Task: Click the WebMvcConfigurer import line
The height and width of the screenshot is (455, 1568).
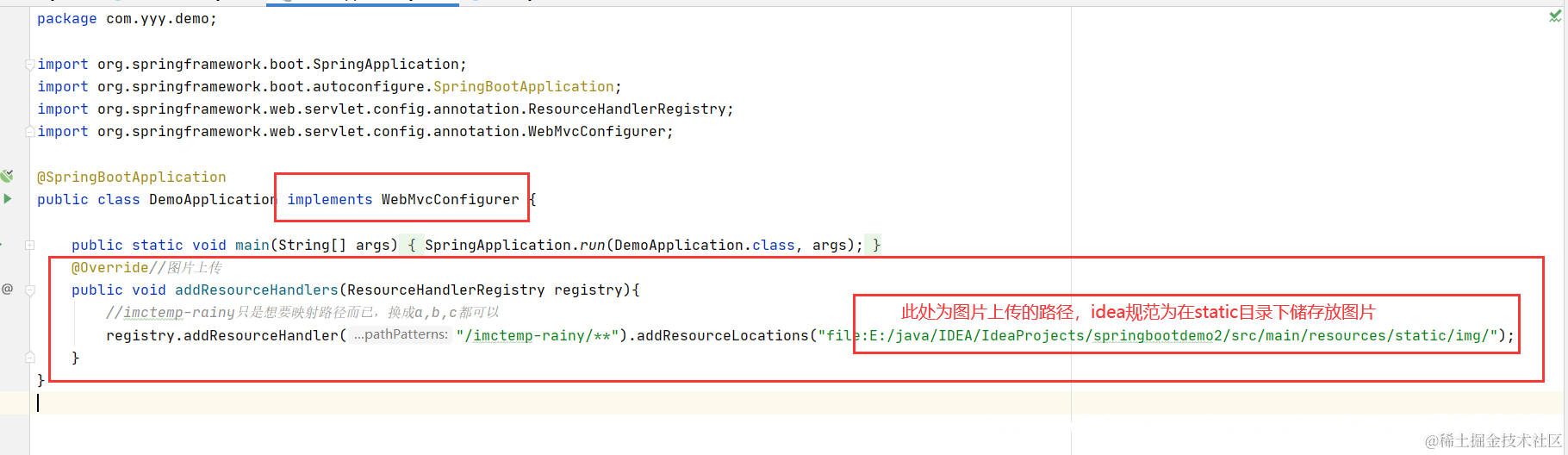Action: coord(355,131)
